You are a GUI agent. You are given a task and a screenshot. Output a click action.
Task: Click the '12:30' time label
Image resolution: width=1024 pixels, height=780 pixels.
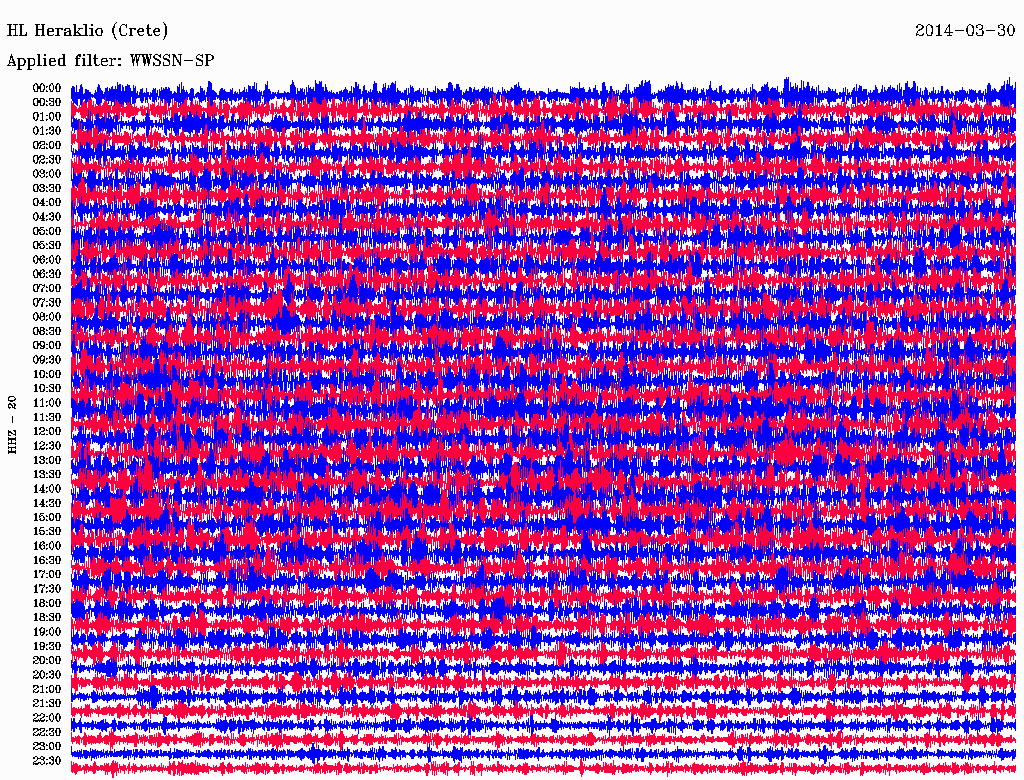click(47, 446)
